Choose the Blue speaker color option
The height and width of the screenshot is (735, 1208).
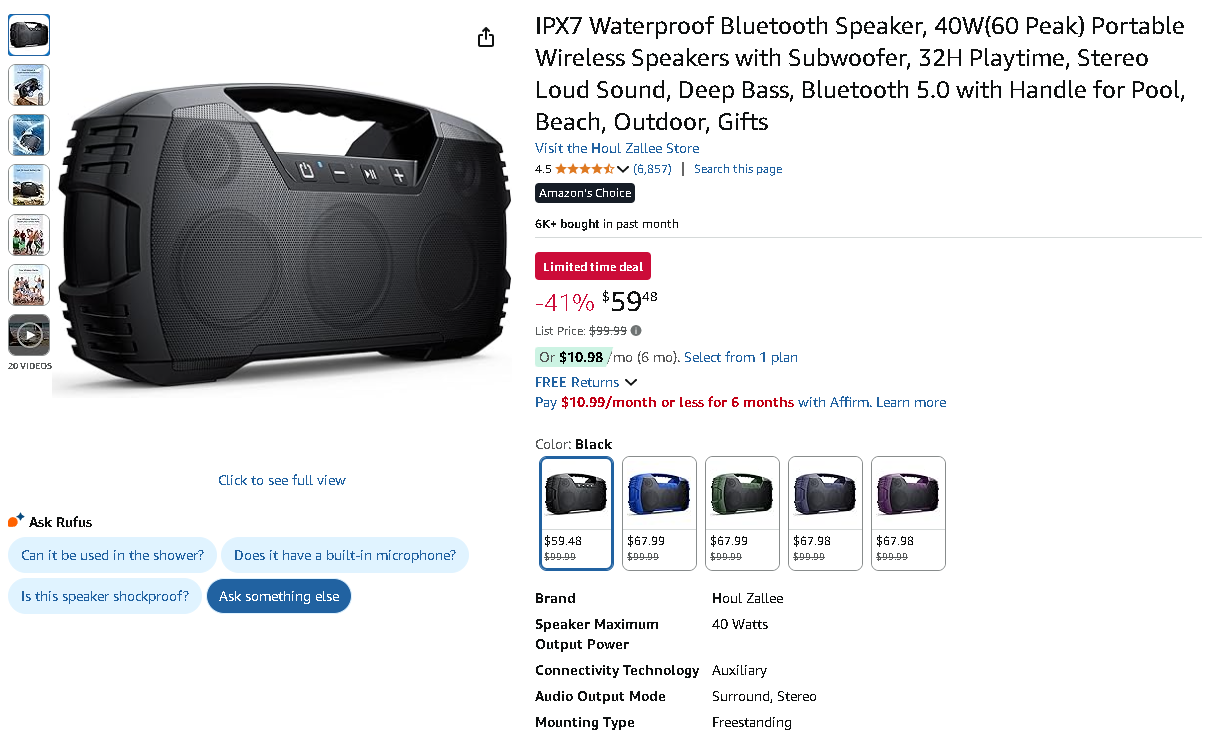[659, 513]
